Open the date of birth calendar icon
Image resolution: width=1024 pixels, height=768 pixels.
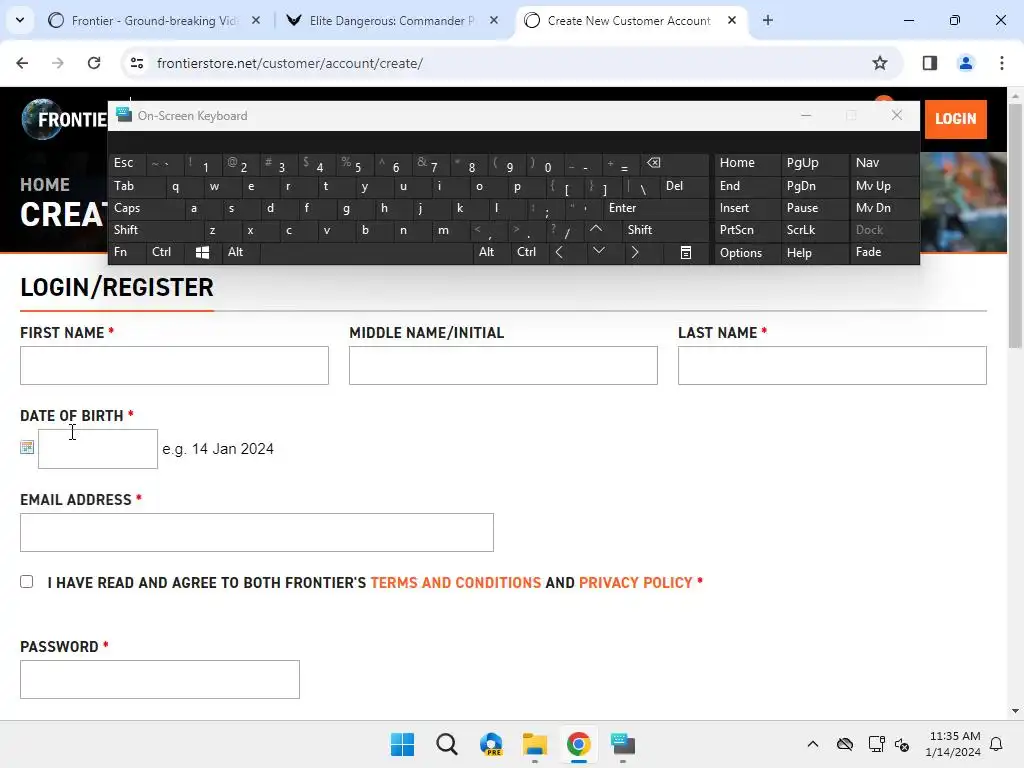pyautogui.click(x=27, y=447)
